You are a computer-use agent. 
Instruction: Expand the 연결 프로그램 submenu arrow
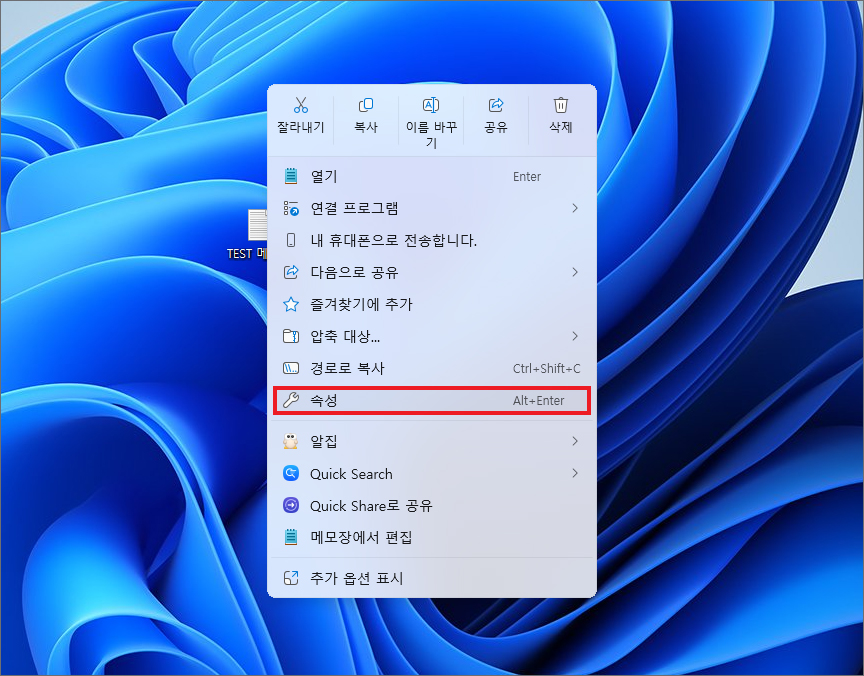[x=575, y=208]
